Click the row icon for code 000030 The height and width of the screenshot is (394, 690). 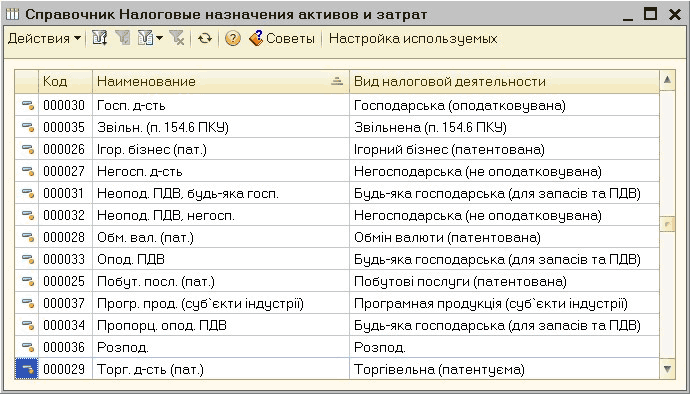click(28, 105)
